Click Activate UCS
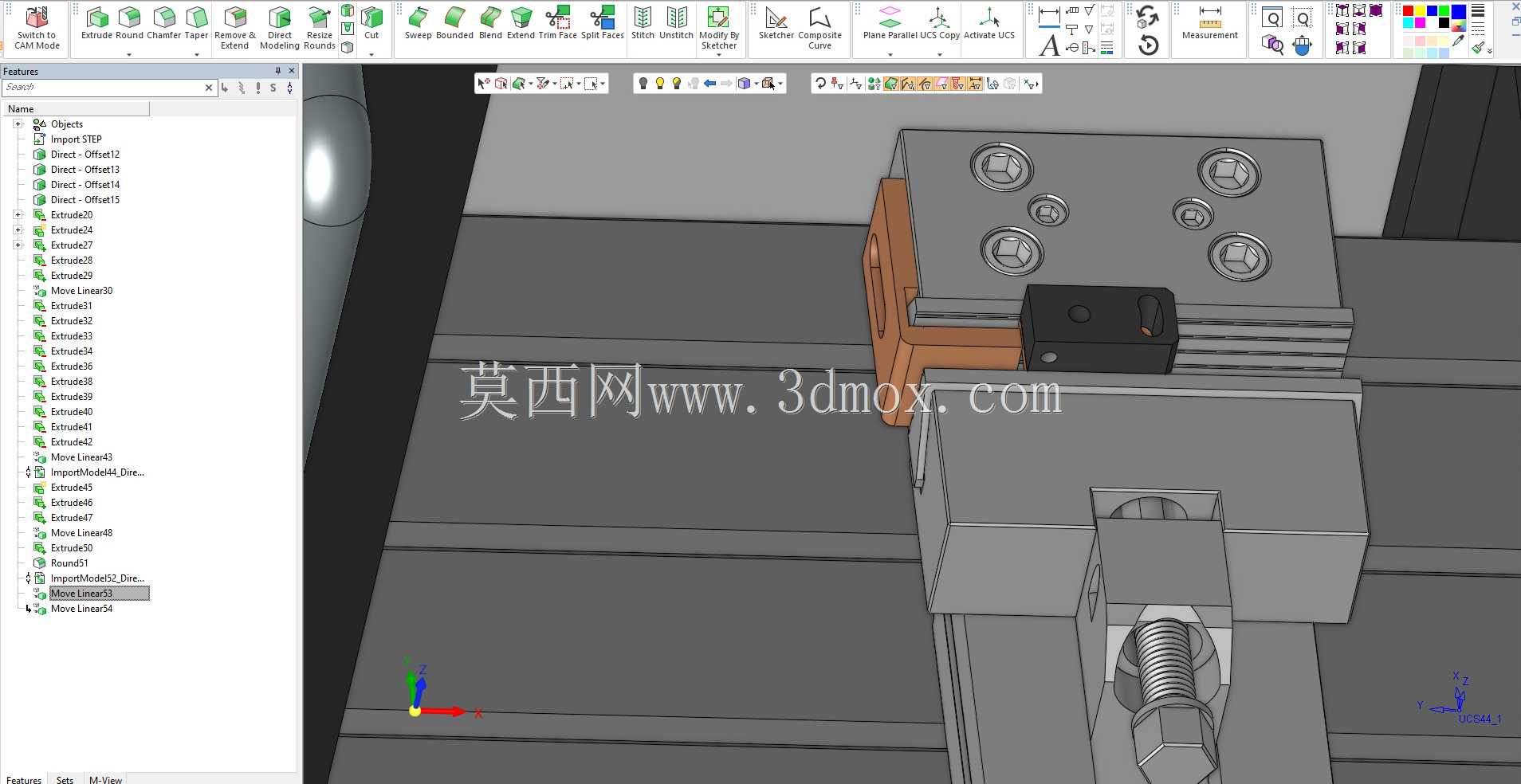 click(989, 23)
